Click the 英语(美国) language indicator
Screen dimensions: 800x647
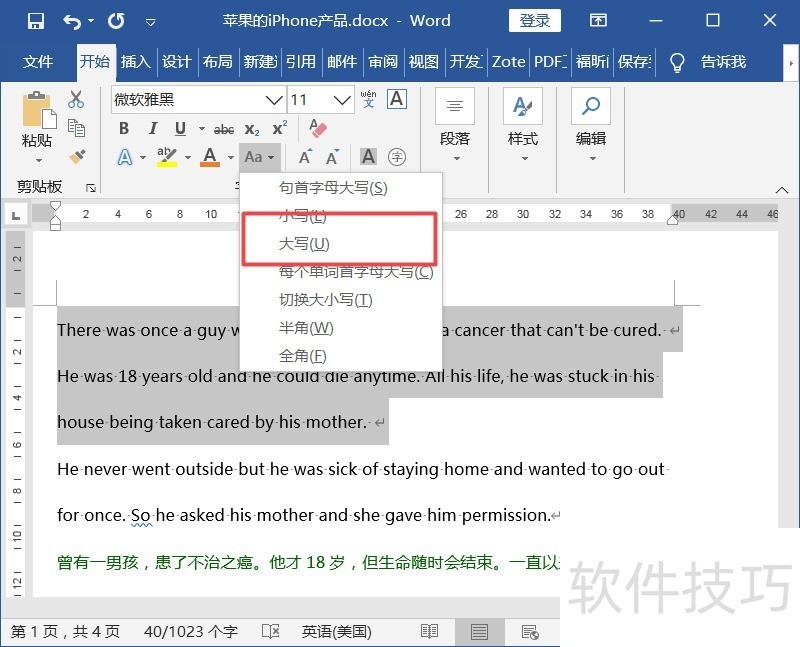pyautogui.click(x=336, y=632)
